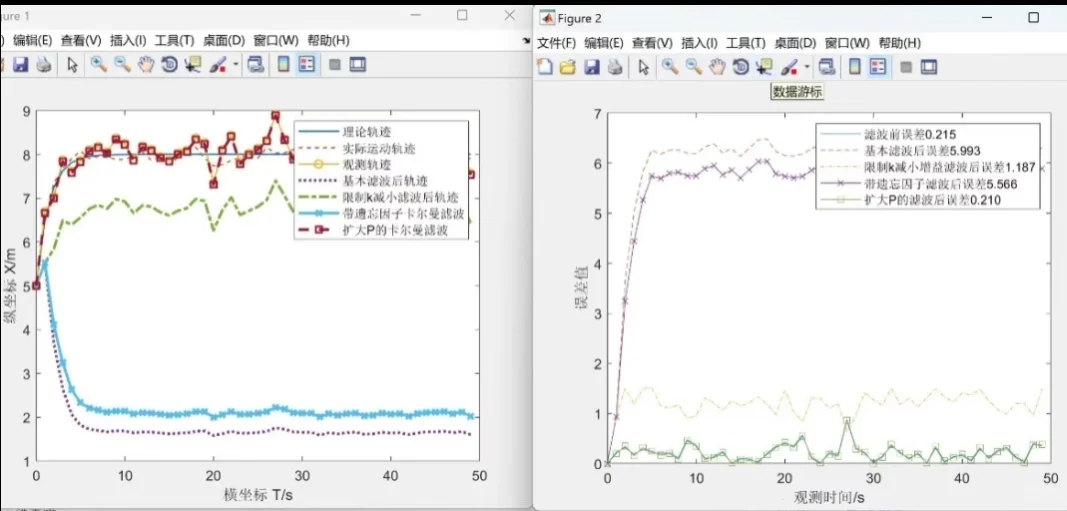Click Print icon in Figure 2 toolbar
1067x511 pixels.
[x=614, y=66]
